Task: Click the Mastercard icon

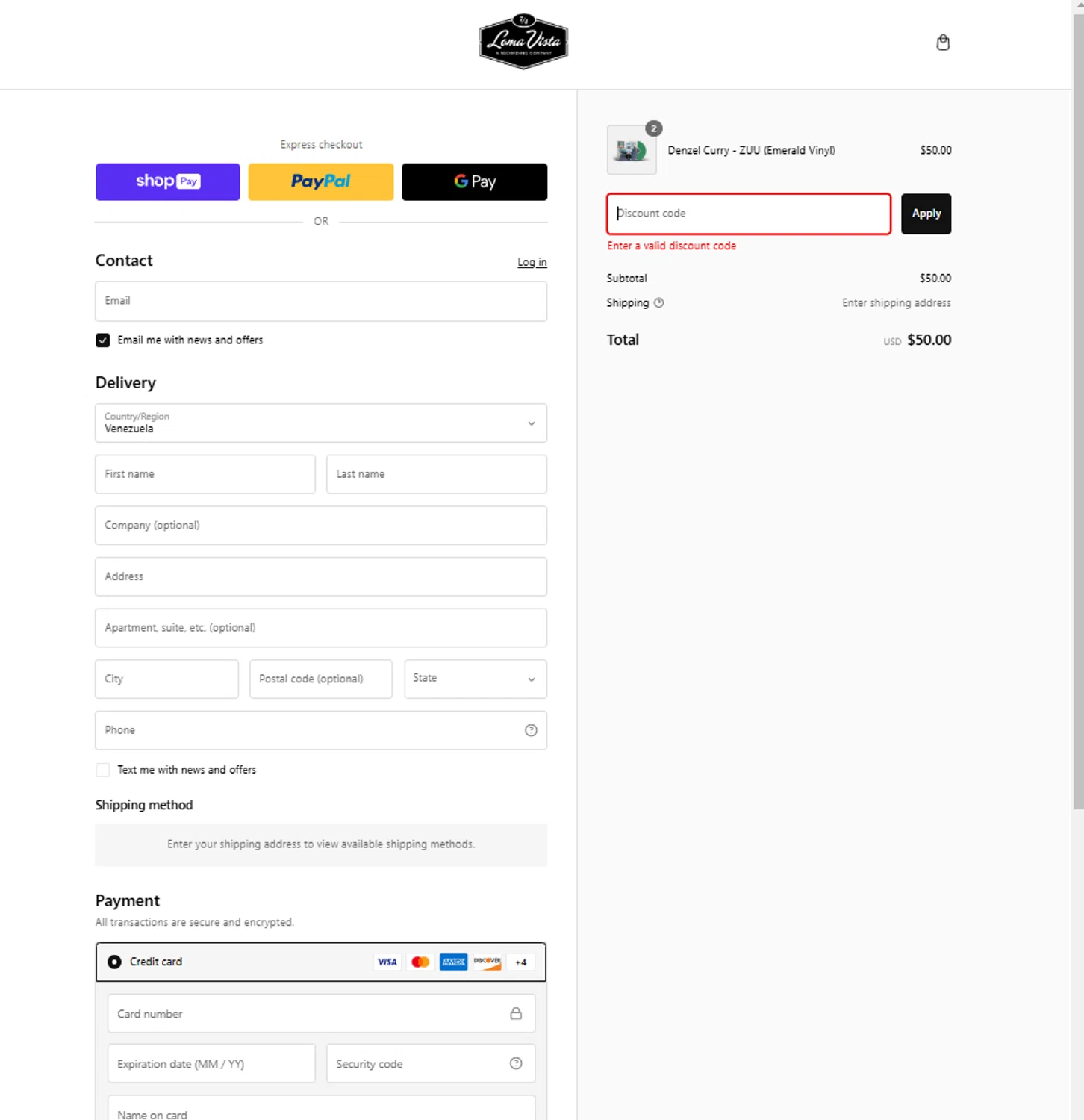Action: [x=420, y=962]
